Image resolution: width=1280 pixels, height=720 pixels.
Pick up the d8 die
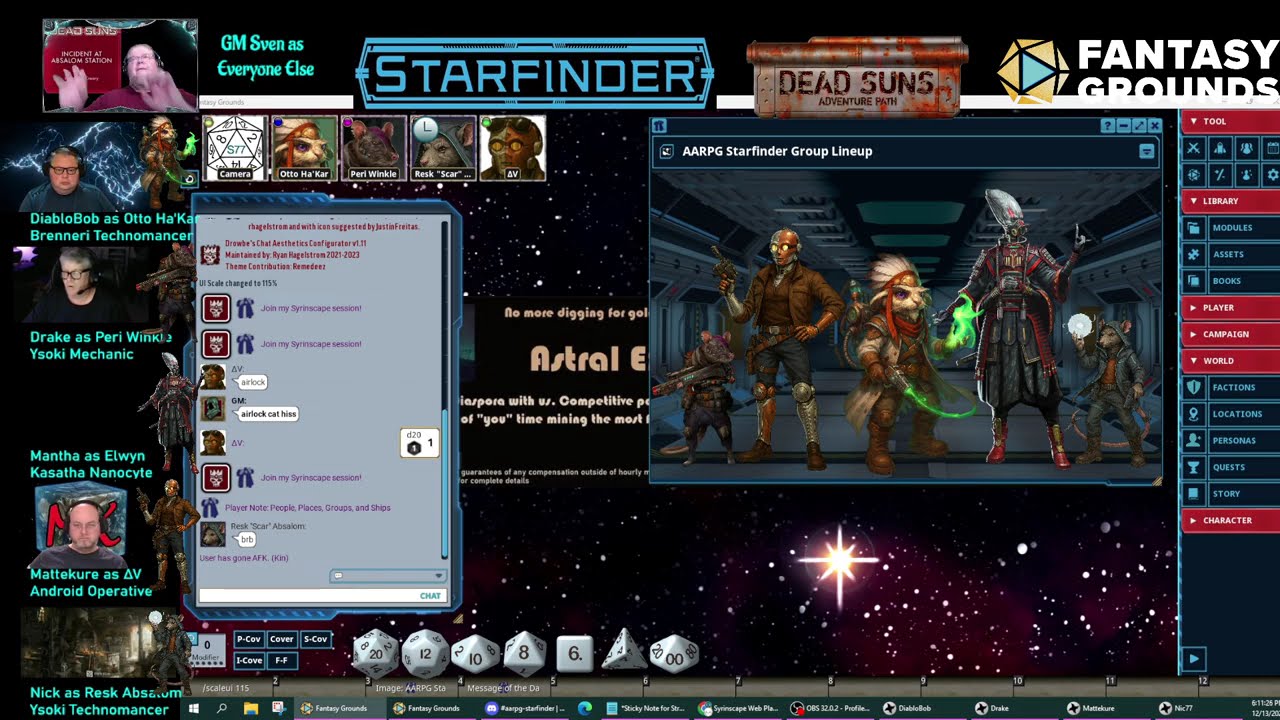coord(524,654)
